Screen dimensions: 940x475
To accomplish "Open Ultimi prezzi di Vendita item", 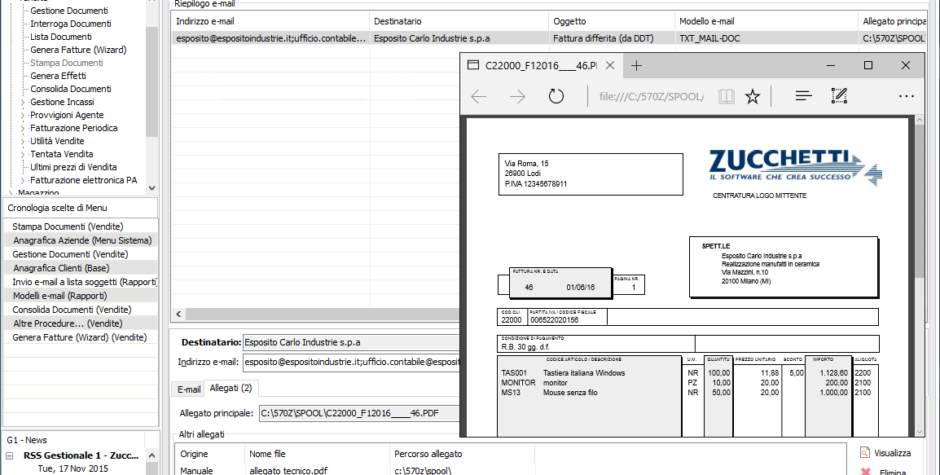I will pyautogui.click(x=73, y=167).
